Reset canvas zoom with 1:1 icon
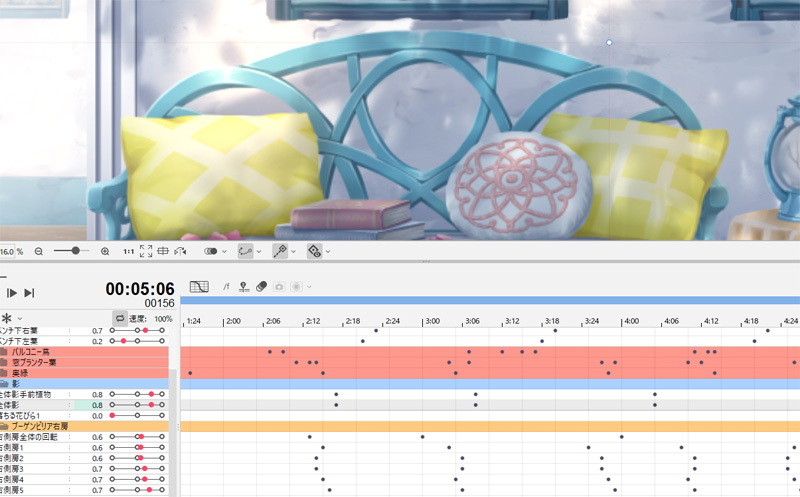The height and width of the screenshot is (497, 800). (x=128, y=251)
